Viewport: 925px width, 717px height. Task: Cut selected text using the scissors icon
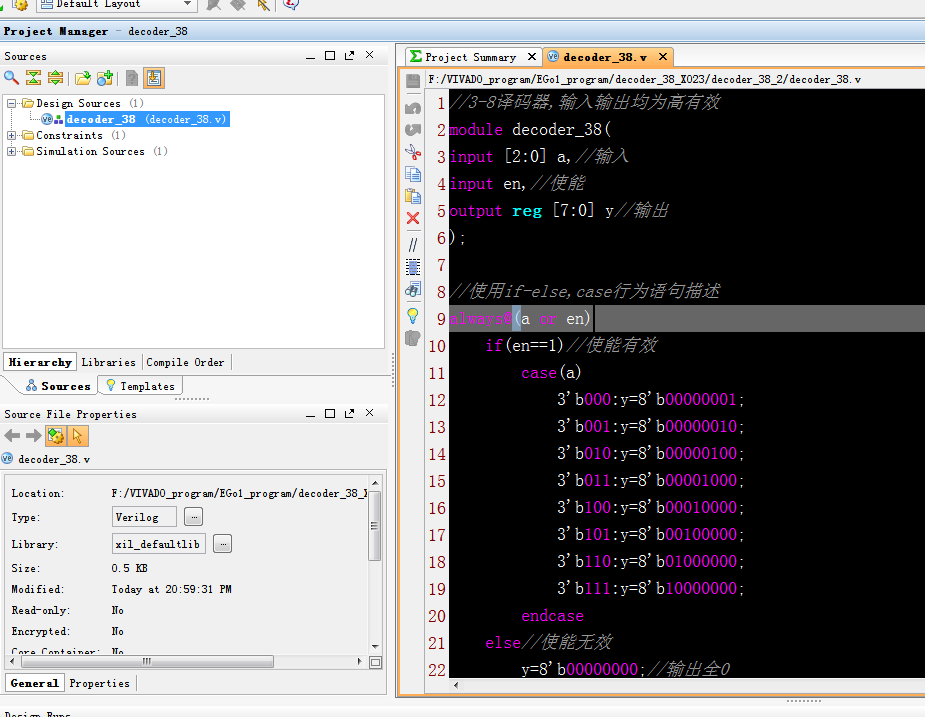[413, 152]
